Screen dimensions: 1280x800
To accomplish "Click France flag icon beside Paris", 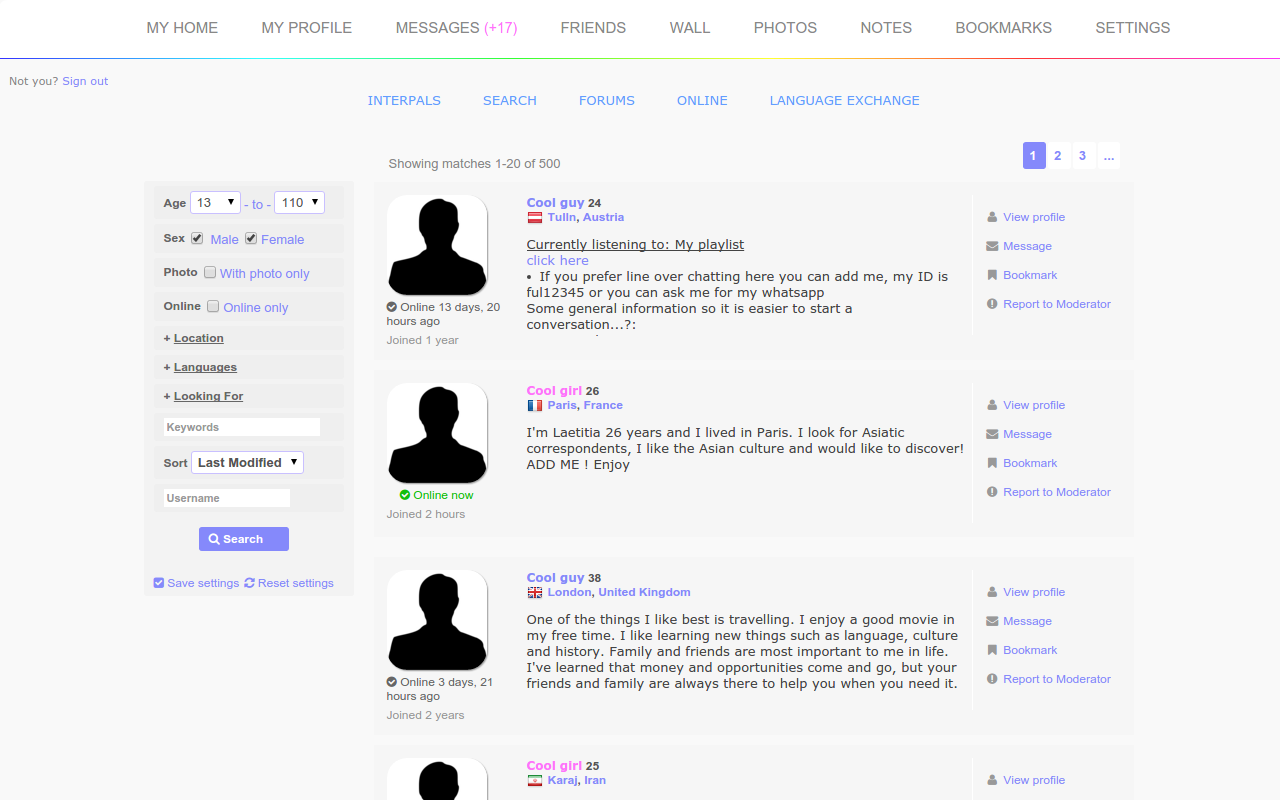I will click(x=535, y=405).
